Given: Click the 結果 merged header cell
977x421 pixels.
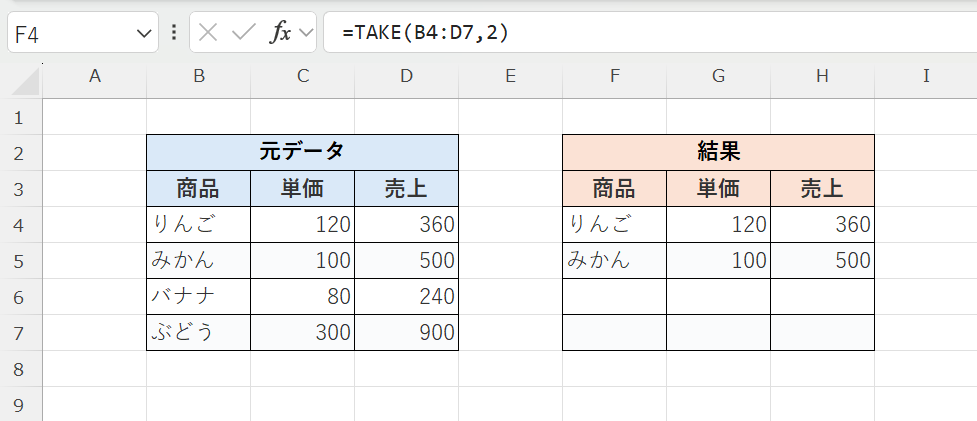Looking at the screenshot, I should click(718, 152).
